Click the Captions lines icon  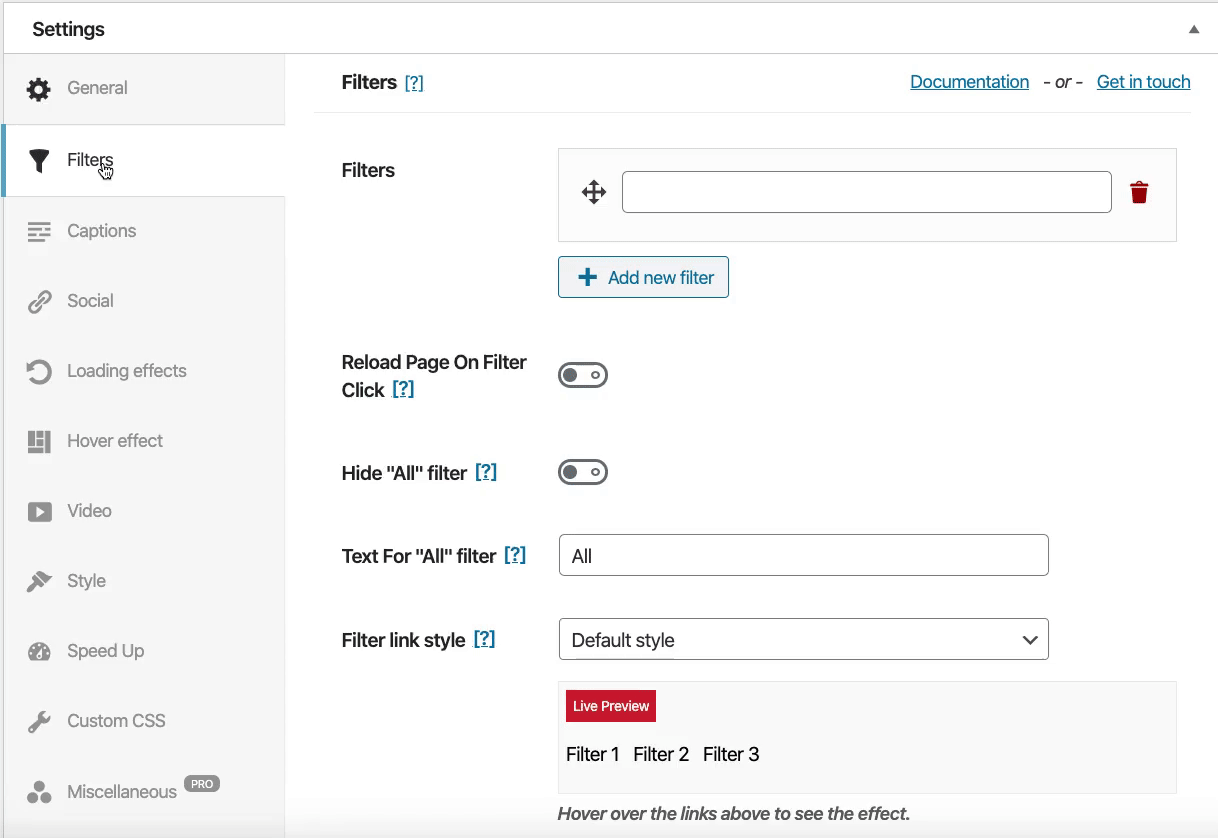click(39, 231)
